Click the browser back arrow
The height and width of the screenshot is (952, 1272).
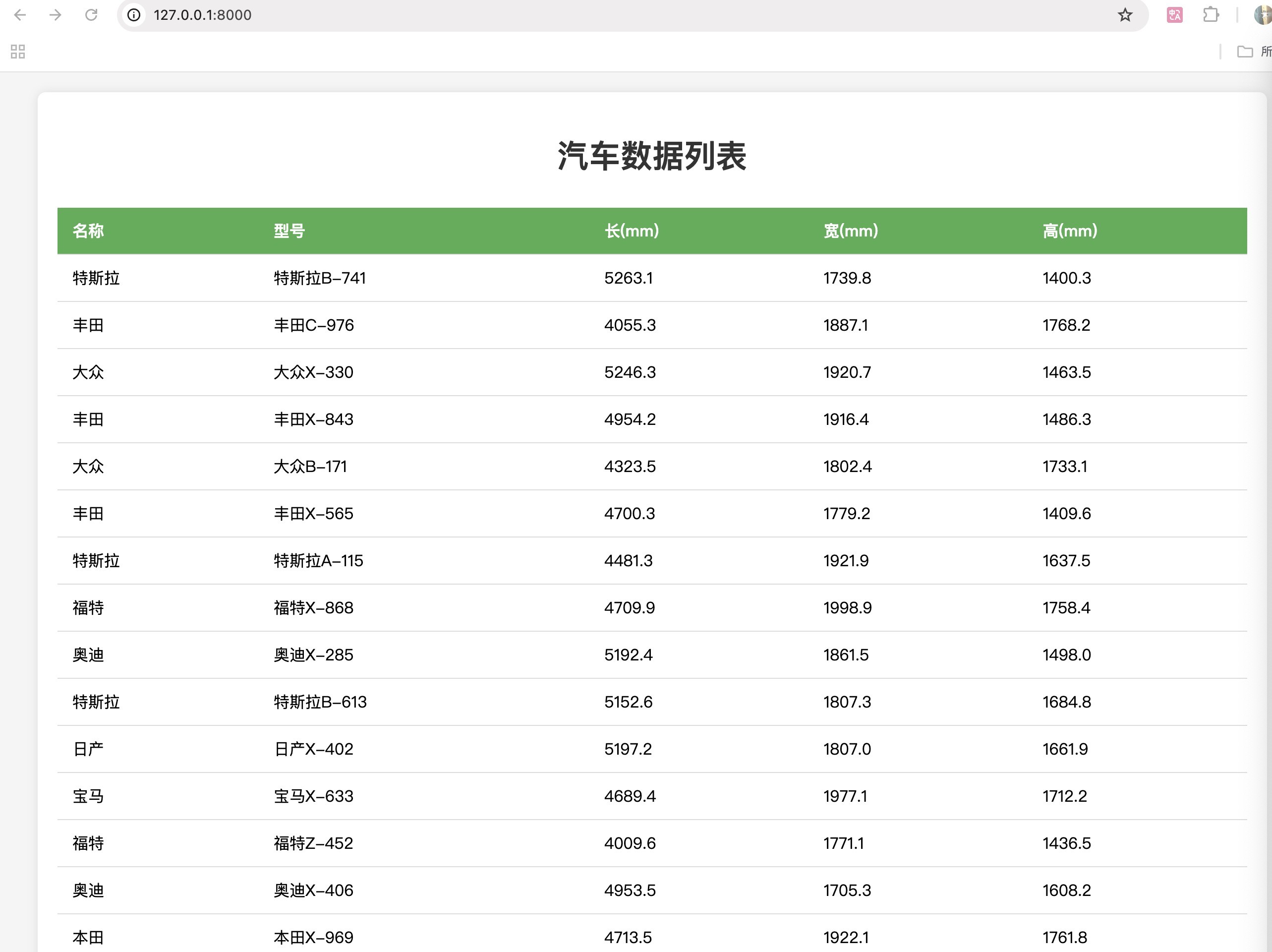pyautogui.click(x=20, y=15)
